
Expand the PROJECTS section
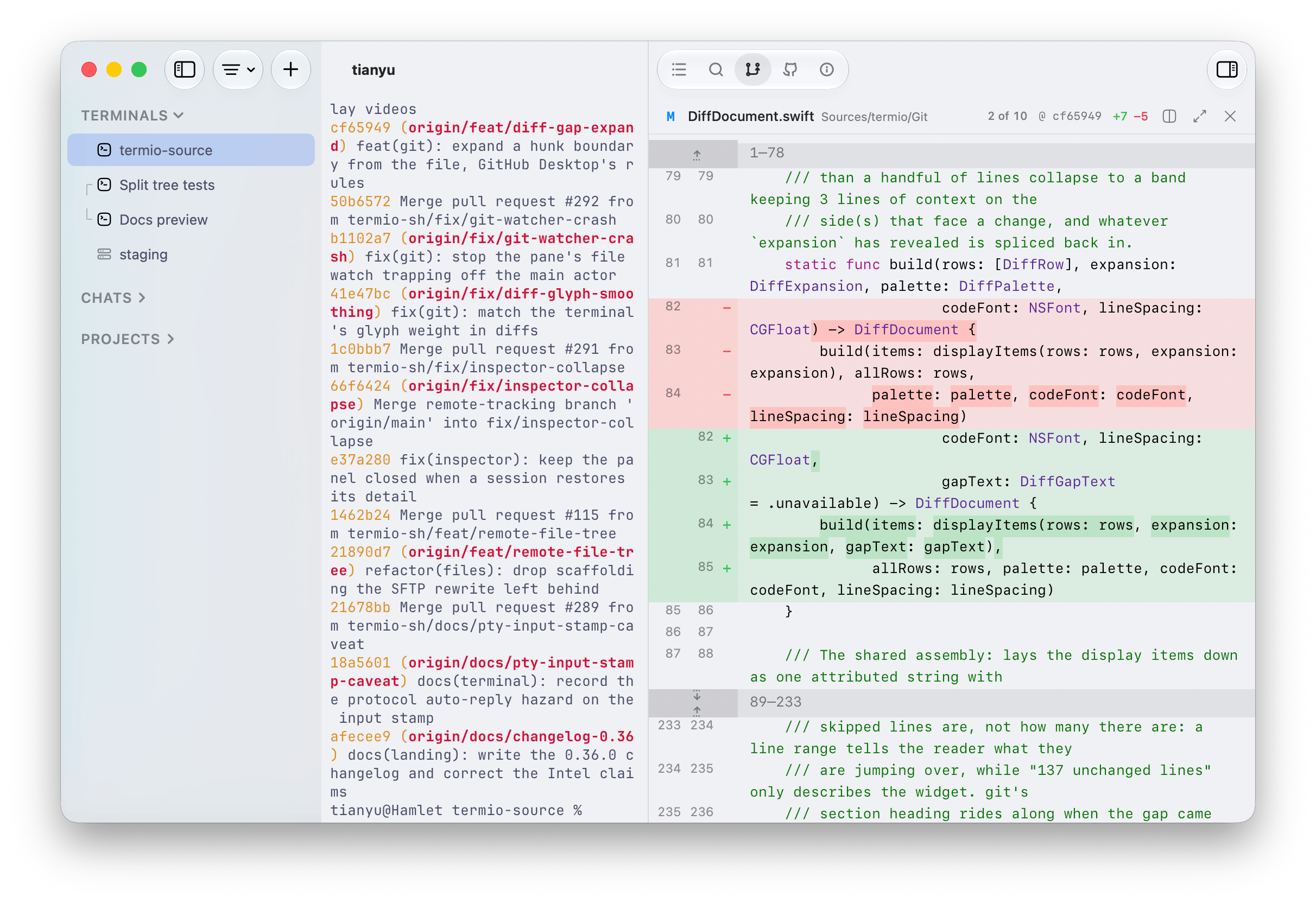pos(128,339)
